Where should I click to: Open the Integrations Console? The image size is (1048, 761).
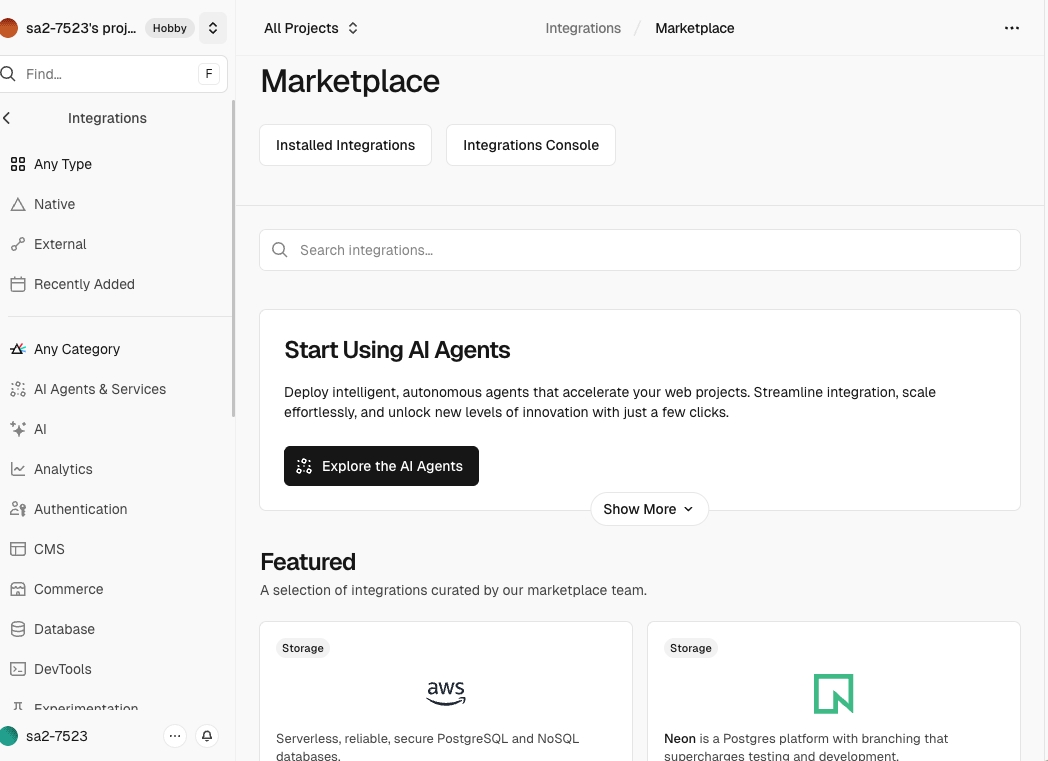tap(530, 145)
